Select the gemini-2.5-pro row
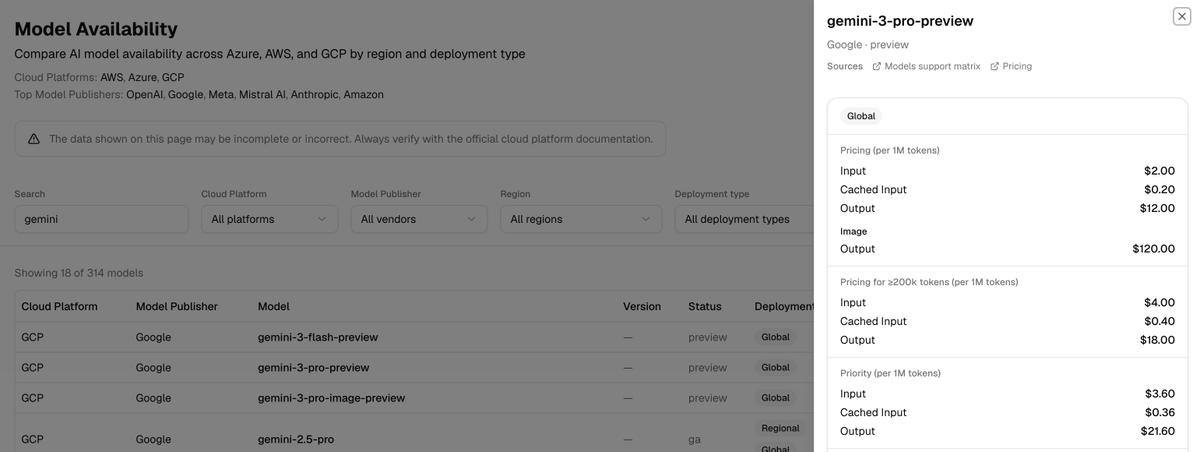The height and width of the screenshot is (452, 1200). coord(414,433)
